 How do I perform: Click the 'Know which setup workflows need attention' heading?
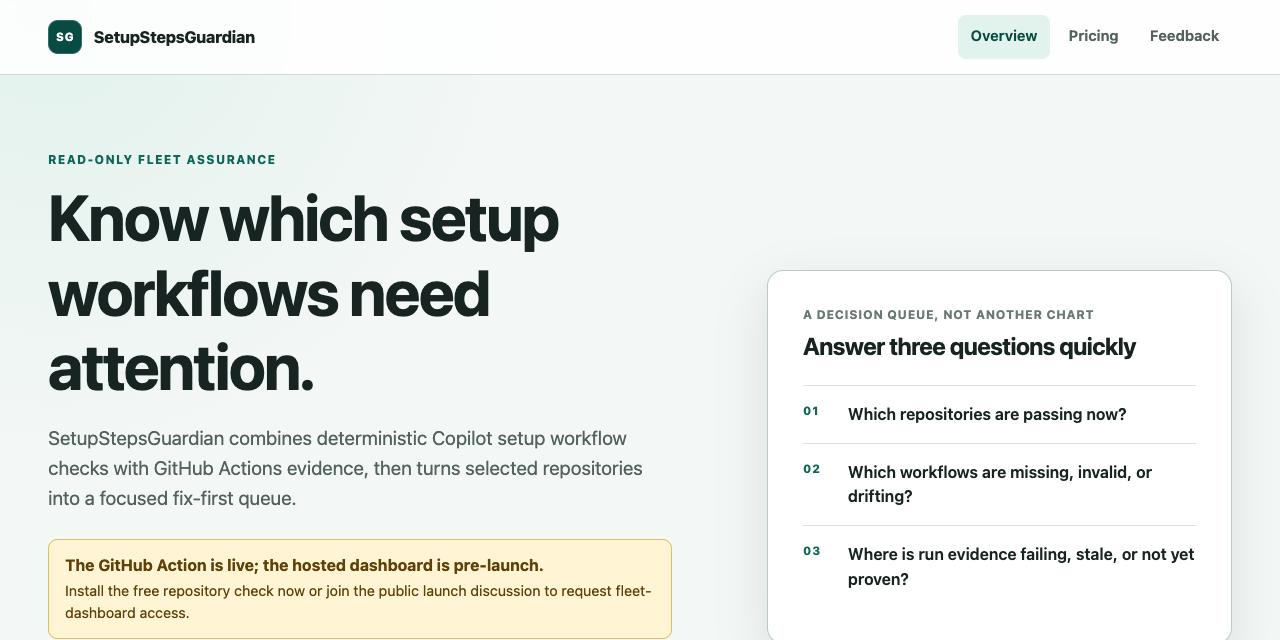303,294
